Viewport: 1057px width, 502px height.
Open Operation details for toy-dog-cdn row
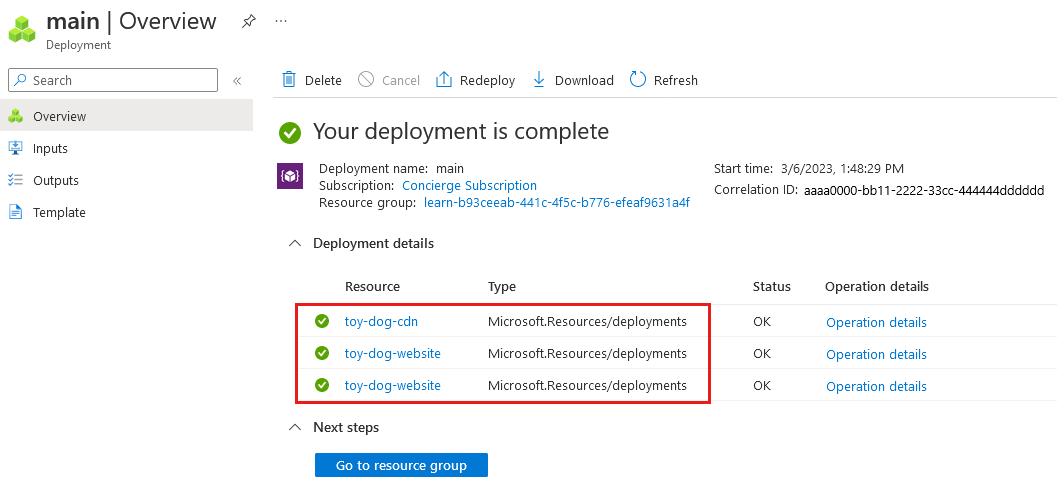coord(876,322)
